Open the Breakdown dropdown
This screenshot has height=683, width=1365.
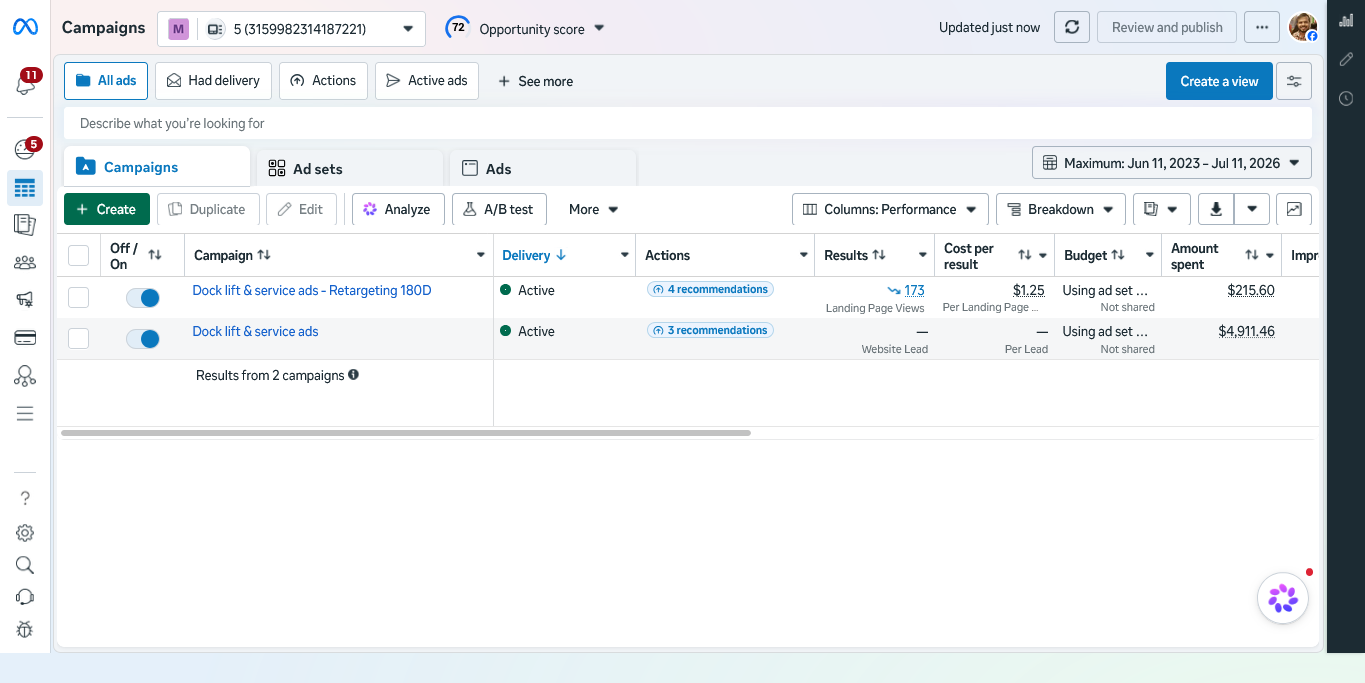[1060, 209]
